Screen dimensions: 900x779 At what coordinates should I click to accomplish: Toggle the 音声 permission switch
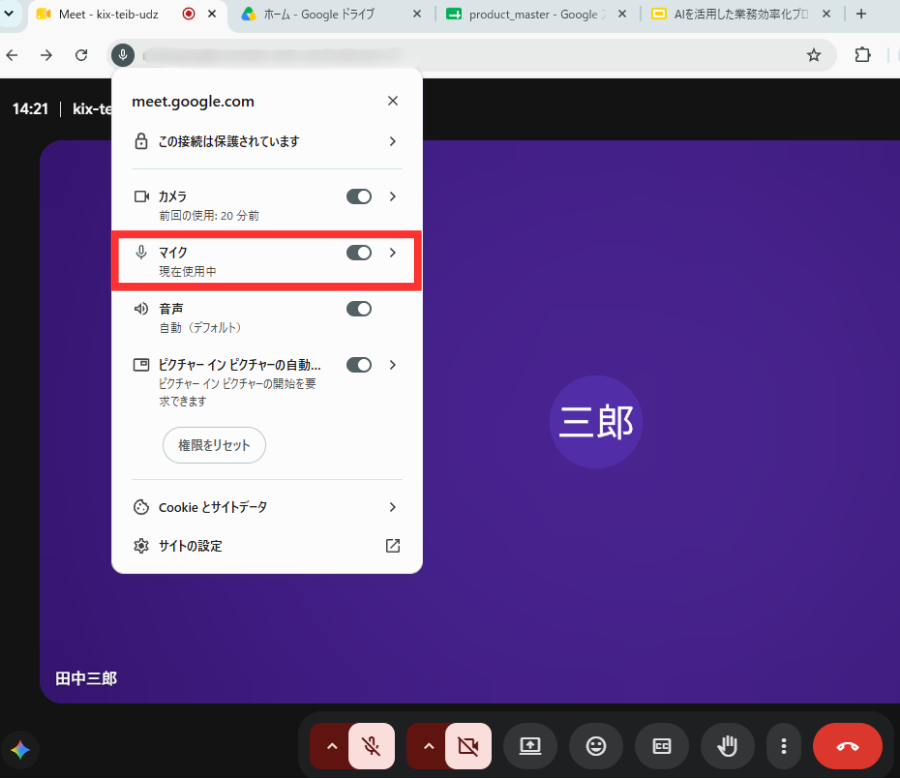tap(359, 309)
